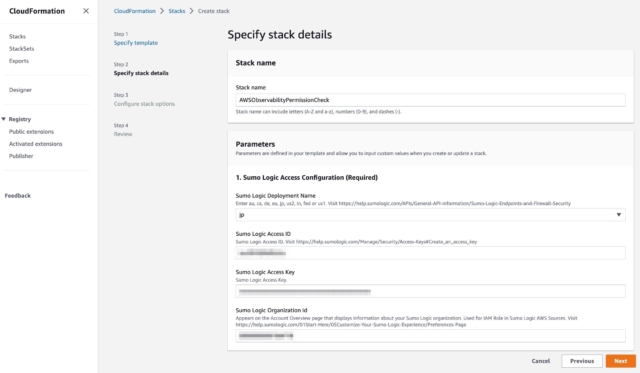Cancel the stack creation
Screen dimensions: 640x373
(540, 361)
